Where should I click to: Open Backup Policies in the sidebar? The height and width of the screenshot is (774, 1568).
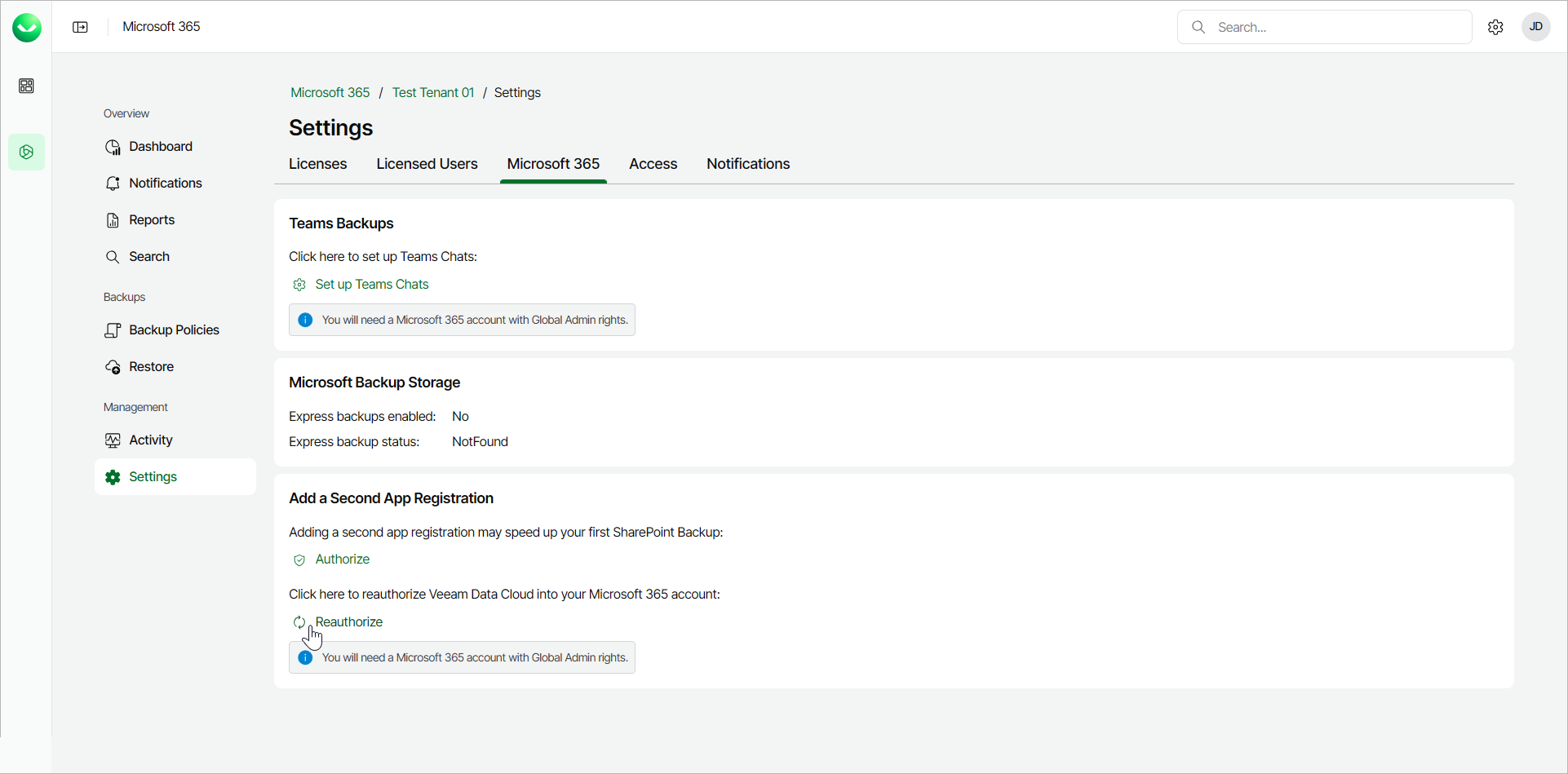(174, 330)
